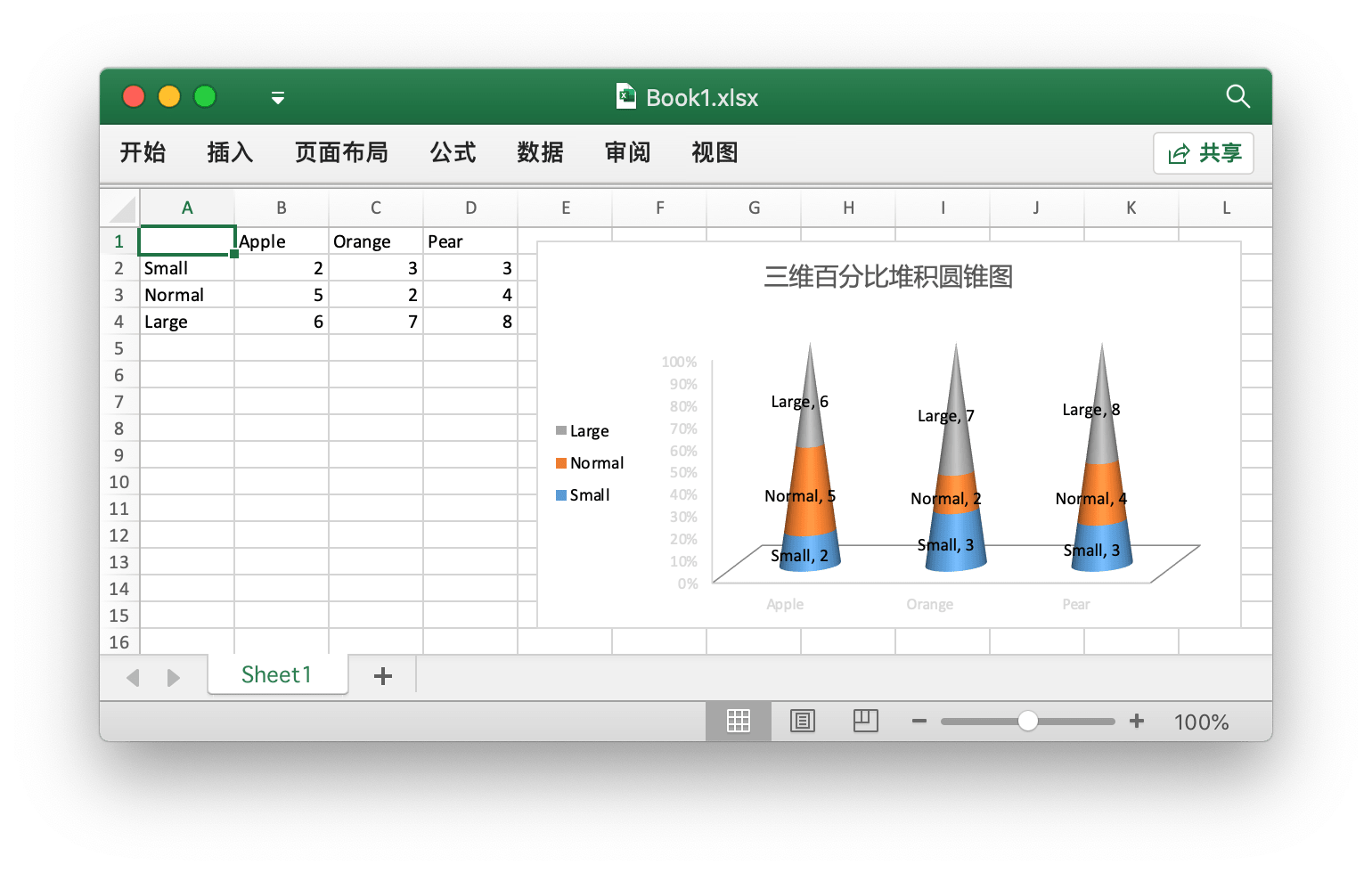Open the 插入 ribbon tab

[230, 152]
